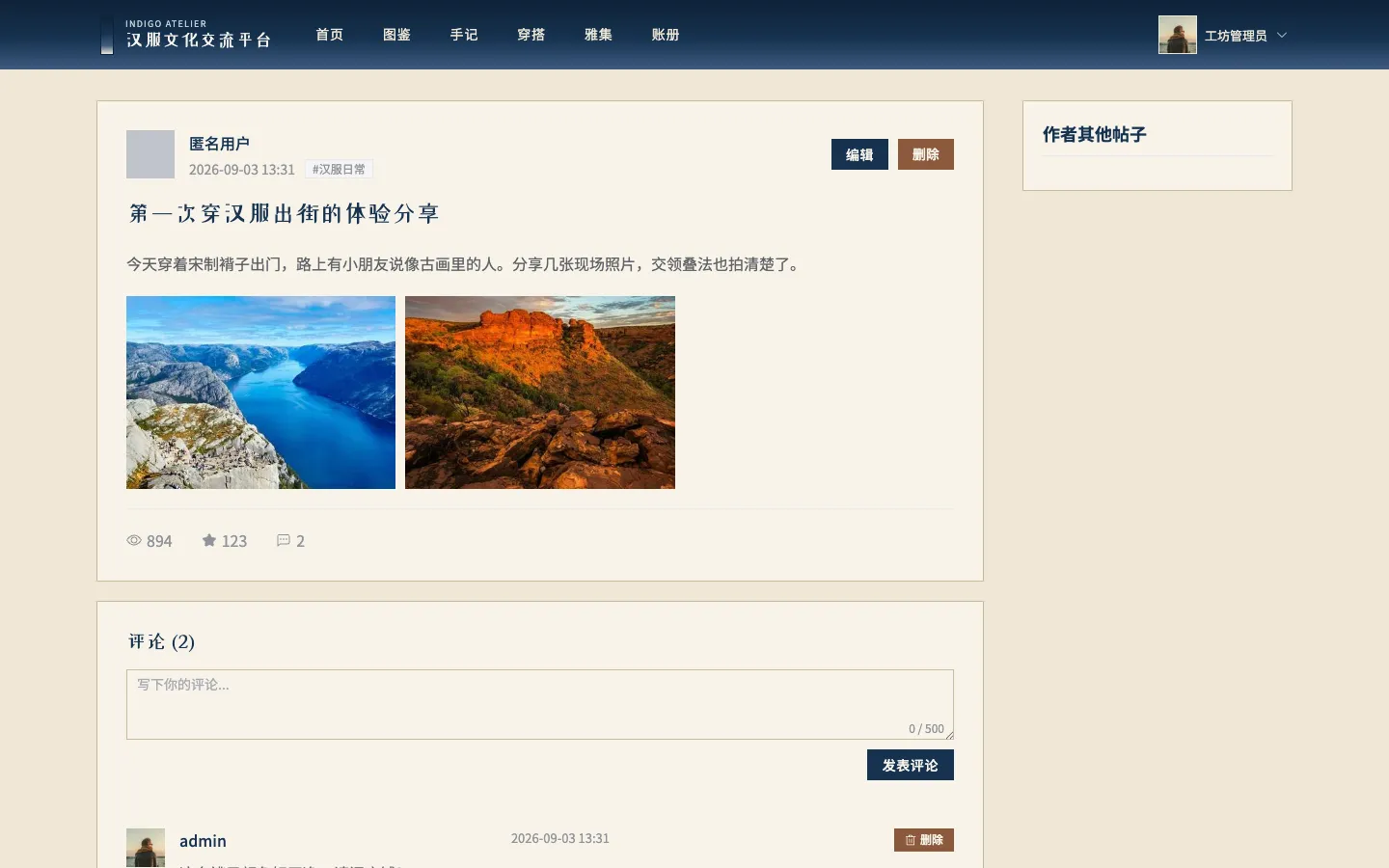Screen dimensions: 1389x868
Task: Click the 匿名用户 gray avatar
Action: coord(150,154)
